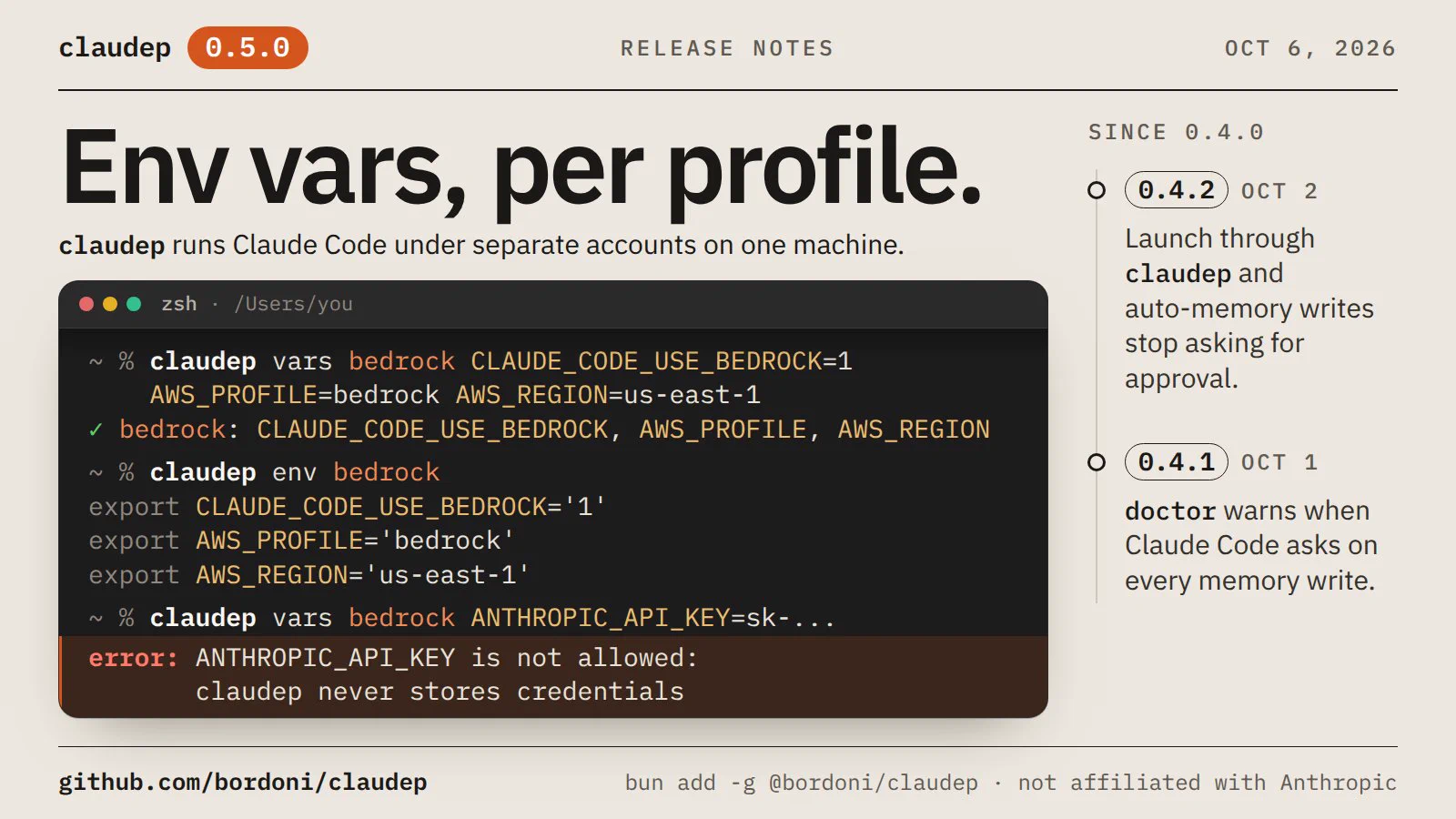The width and height of the screenshot is (1456, 819).
Task: Click the OCT 1 date label
Action: [1279, 462]
